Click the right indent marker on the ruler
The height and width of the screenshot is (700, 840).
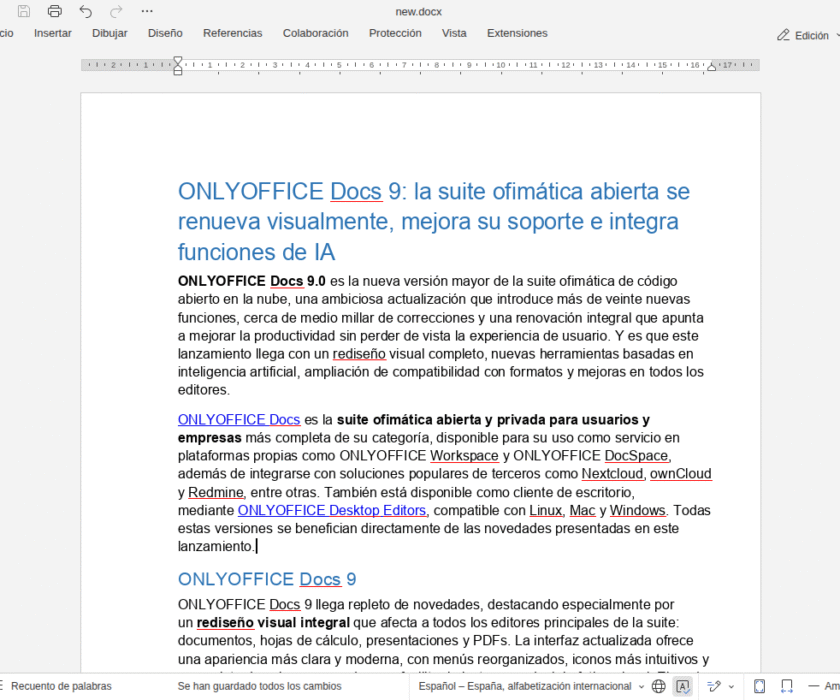pyautogui.click(x=711, y=67)
